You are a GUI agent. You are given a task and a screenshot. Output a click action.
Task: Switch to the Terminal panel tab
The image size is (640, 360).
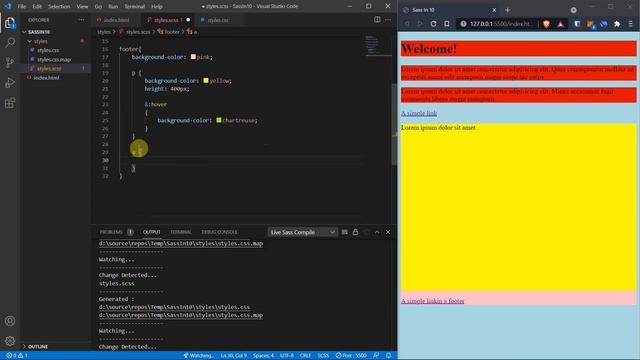(x=181, y=232)
